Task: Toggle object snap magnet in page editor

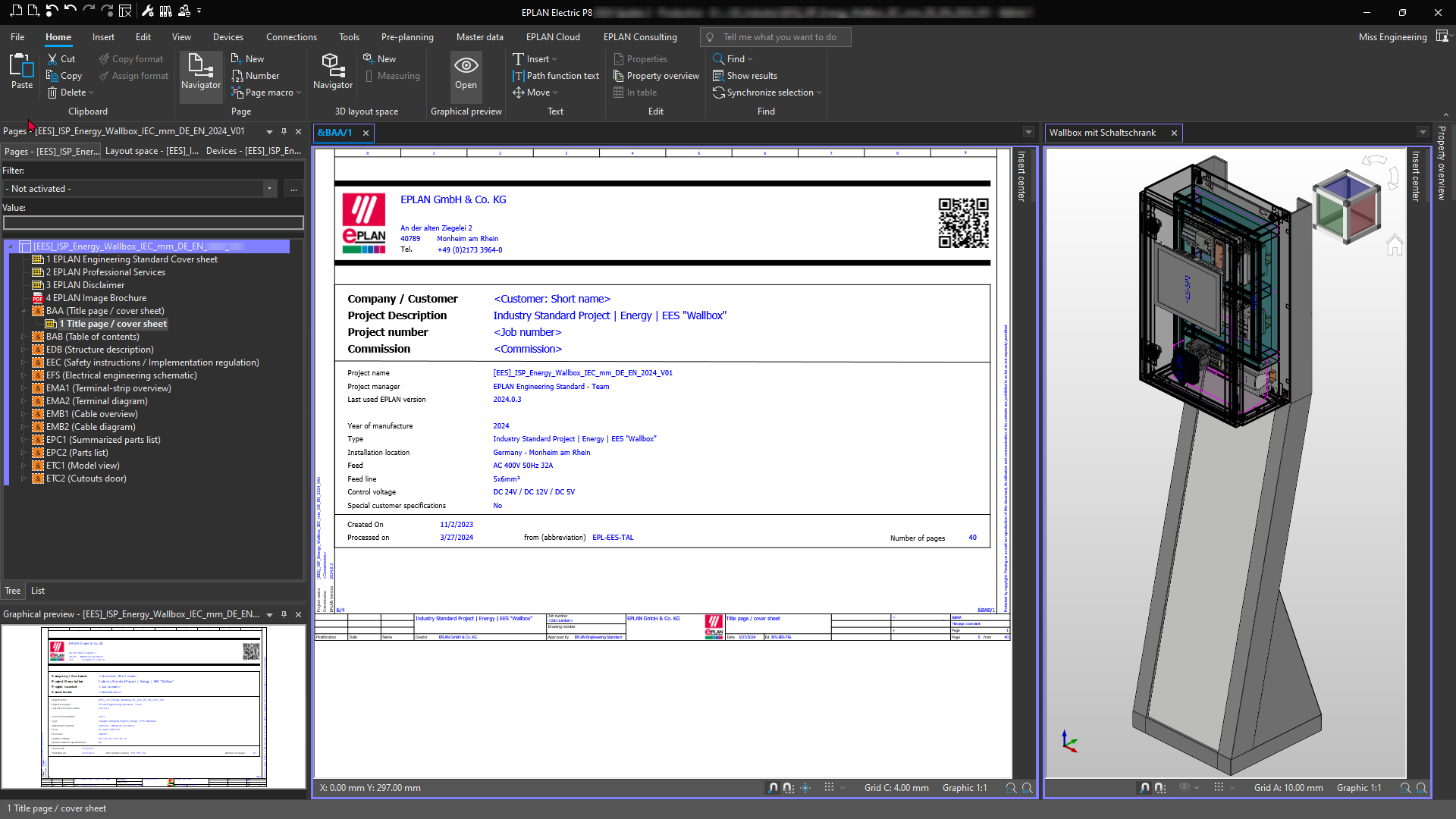Action: (773, 788)
